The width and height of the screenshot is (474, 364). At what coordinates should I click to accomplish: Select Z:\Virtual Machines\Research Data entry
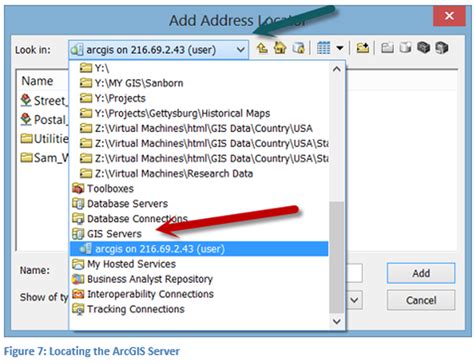[x=199, y=173]
